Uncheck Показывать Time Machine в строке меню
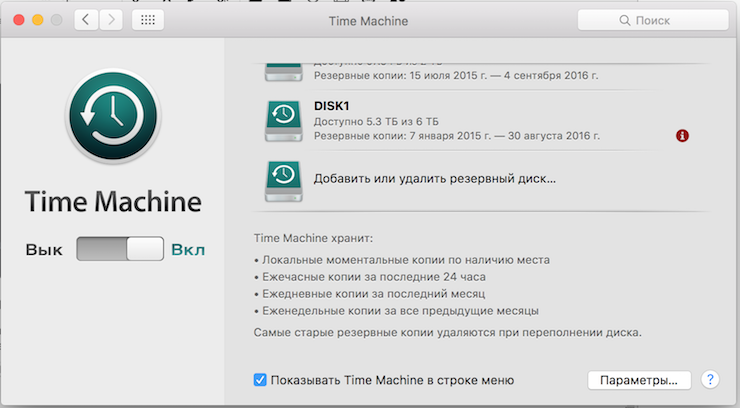The height and width of the screenshot is (408, 740). 260,380
